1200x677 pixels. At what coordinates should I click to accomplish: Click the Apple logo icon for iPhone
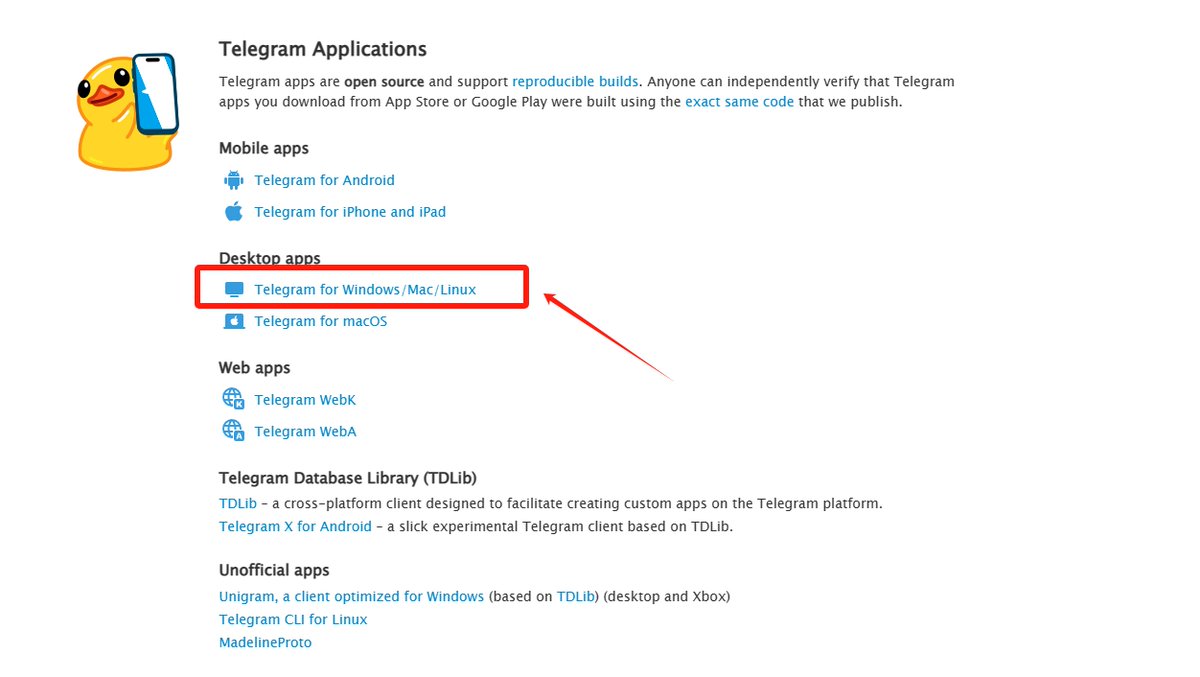pyautogui.click(x=234, y=211)
